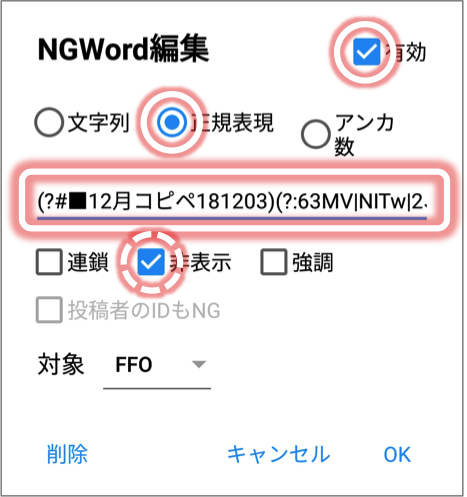The width and height of the screenshot is (467, 497).
Task: Choose the アンカ数 radio option
Action: [315, 134]
